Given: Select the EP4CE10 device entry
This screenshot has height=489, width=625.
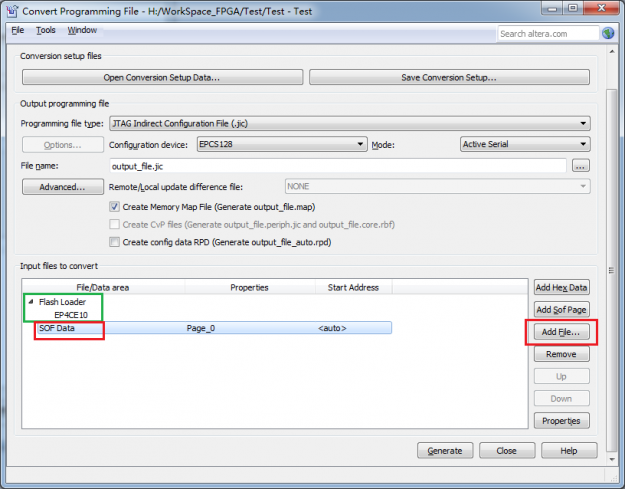Looking at the screenshot, I should 71,315.
